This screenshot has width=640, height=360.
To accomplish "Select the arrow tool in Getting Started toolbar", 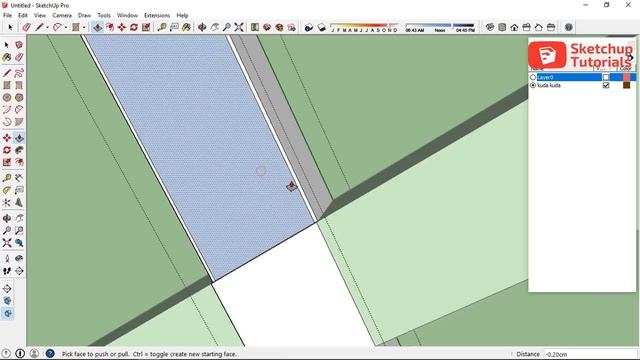I will pos(10,27).
